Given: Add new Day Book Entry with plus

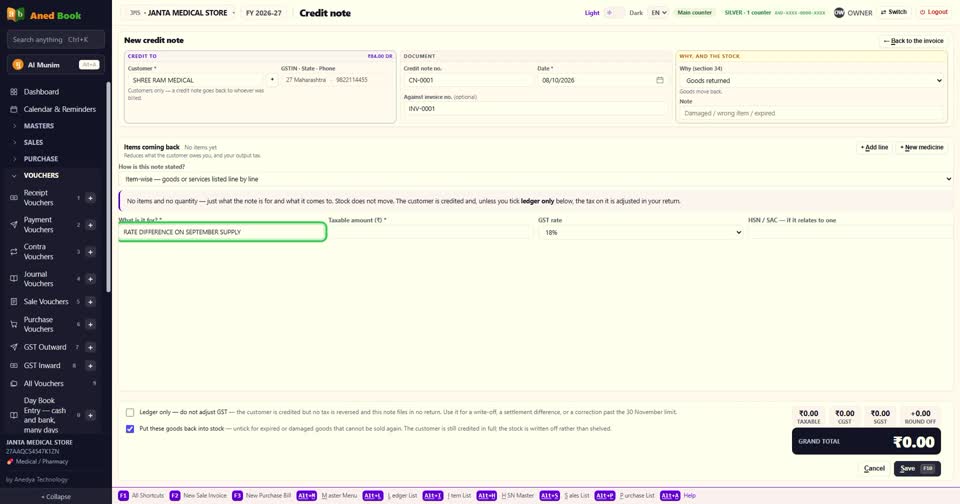Looking at the screenshot, I should tap(90, 415).
